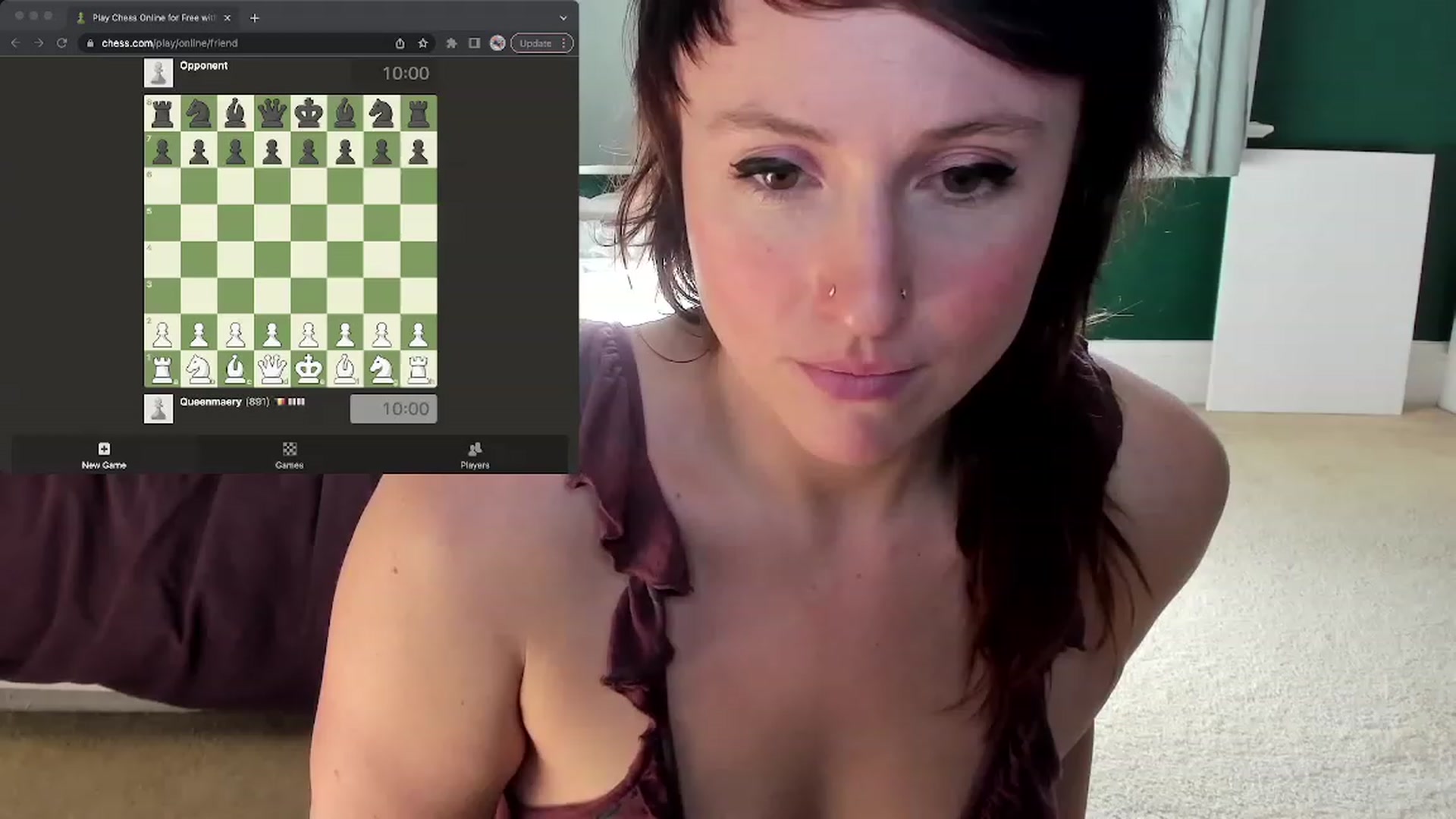Image resolution: width=1456 pixels, height=819 pixels.
Task: Open the Chrome three-dot menu
Action: pos(563,43)
